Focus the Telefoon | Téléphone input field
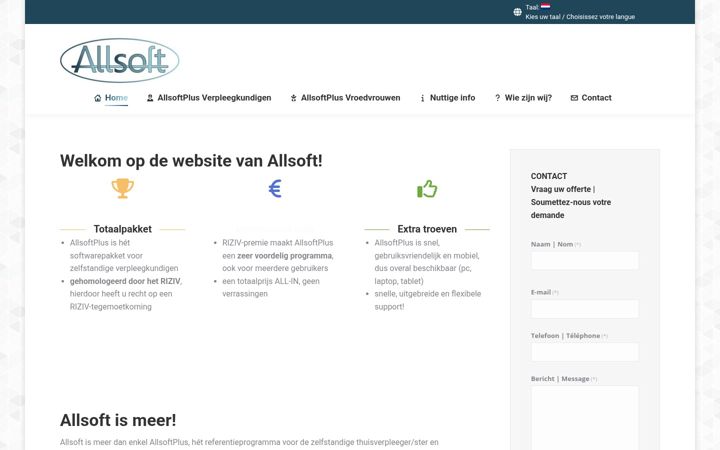720x450 pixels. coord(585,352)
